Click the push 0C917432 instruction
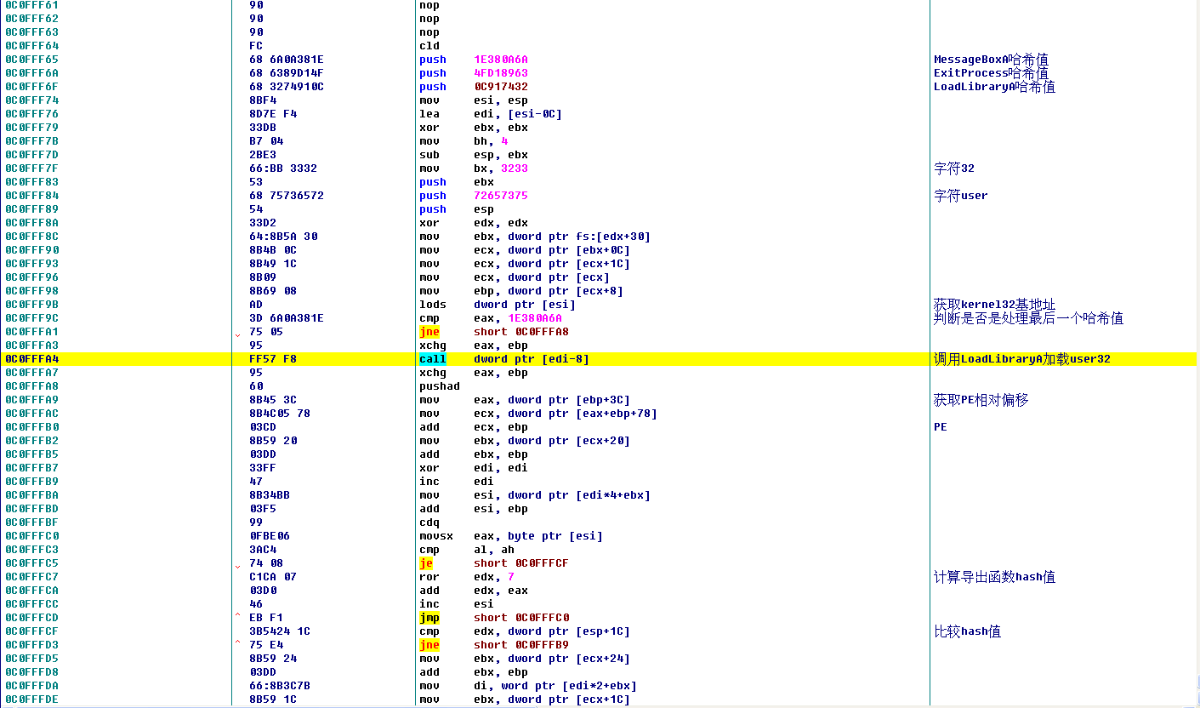1200x708 pixels. tap(474, 87)
